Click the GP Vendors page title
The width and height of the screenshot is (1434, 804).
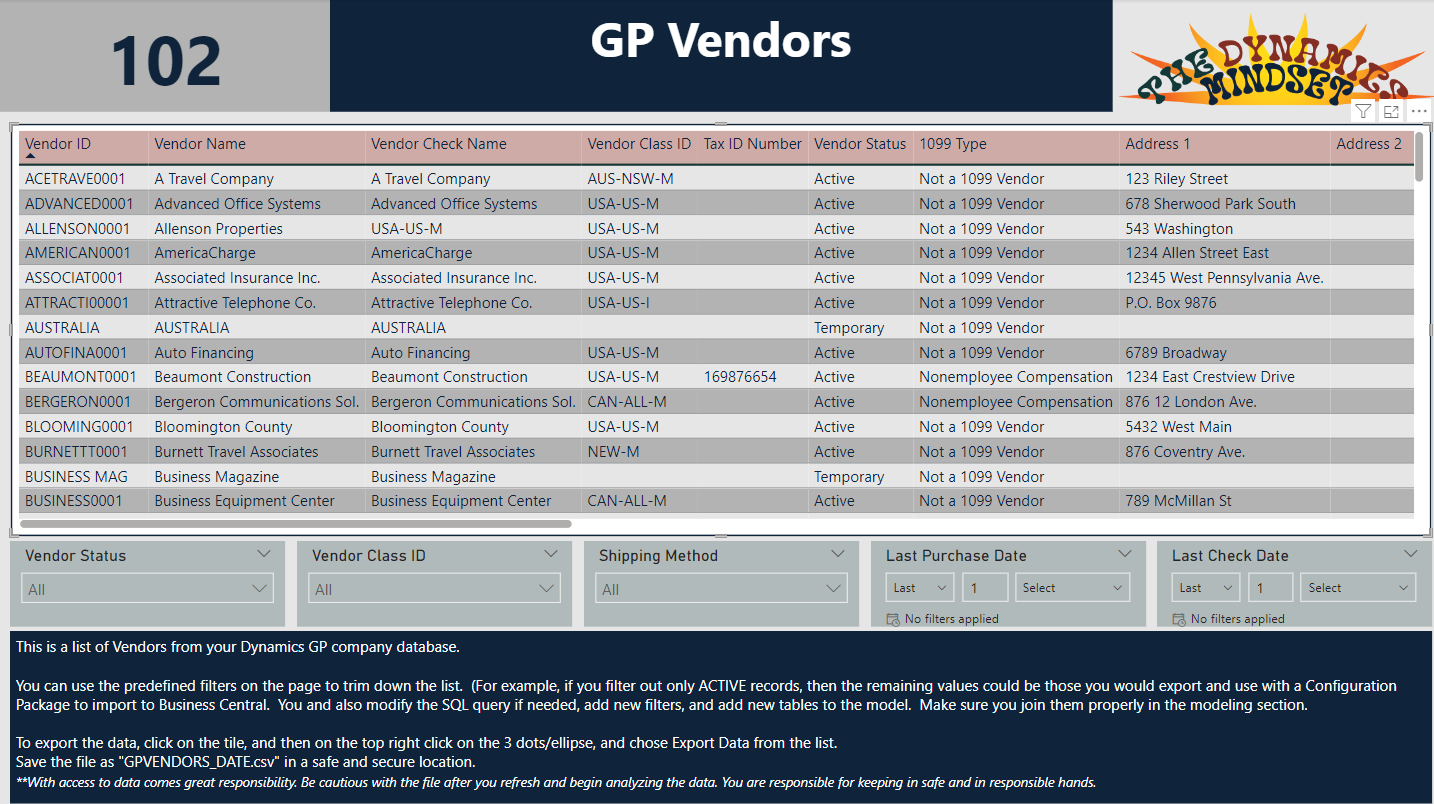point(720,41)
